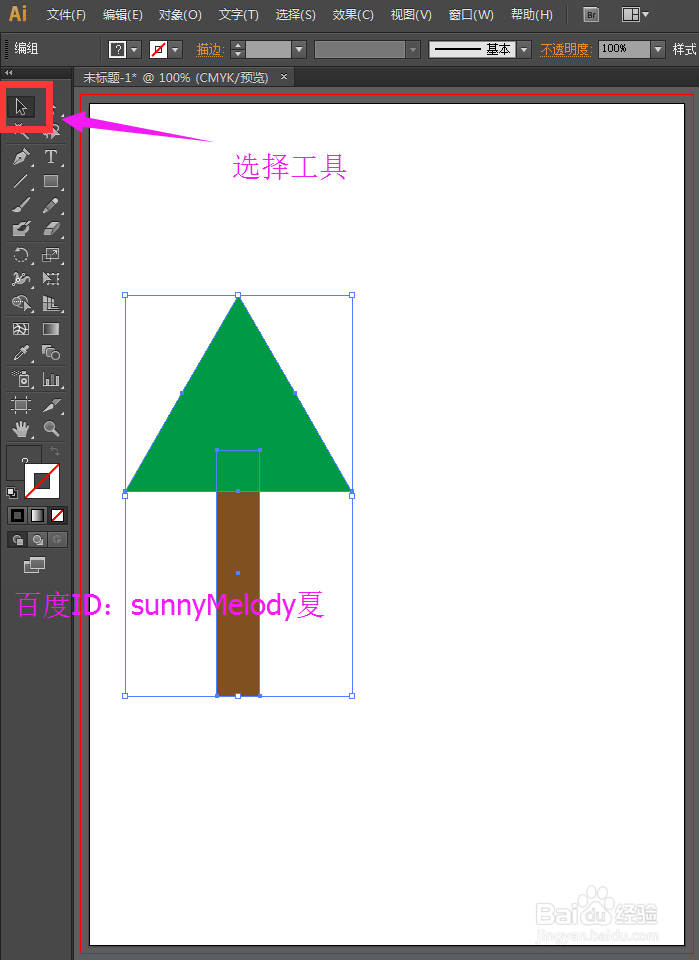Select the Perspective Grid tool
Image resolution: width=699 pixels, height=960 pixels.
51,303
